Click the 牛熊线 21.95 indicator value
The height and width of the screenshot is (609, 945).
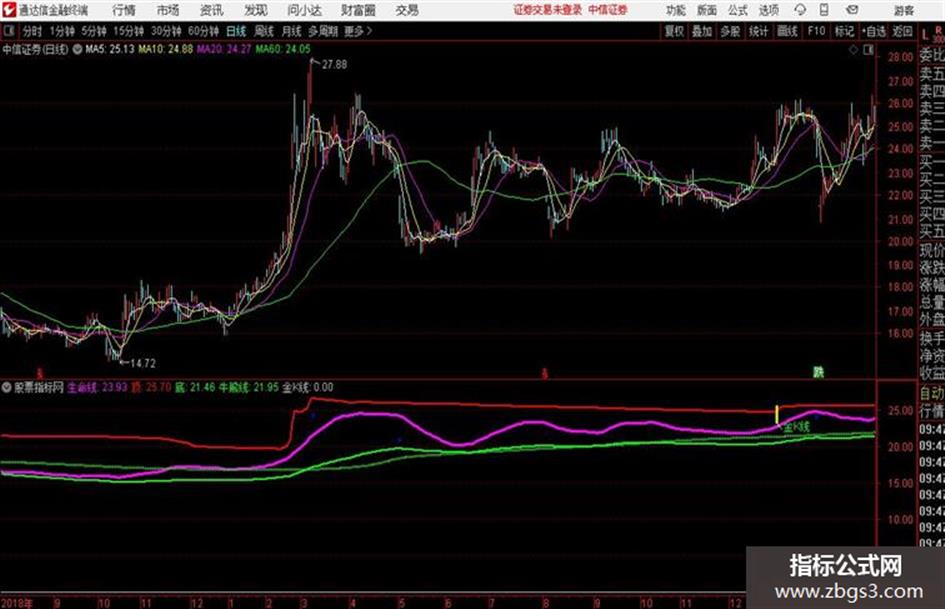coord(248,387)
